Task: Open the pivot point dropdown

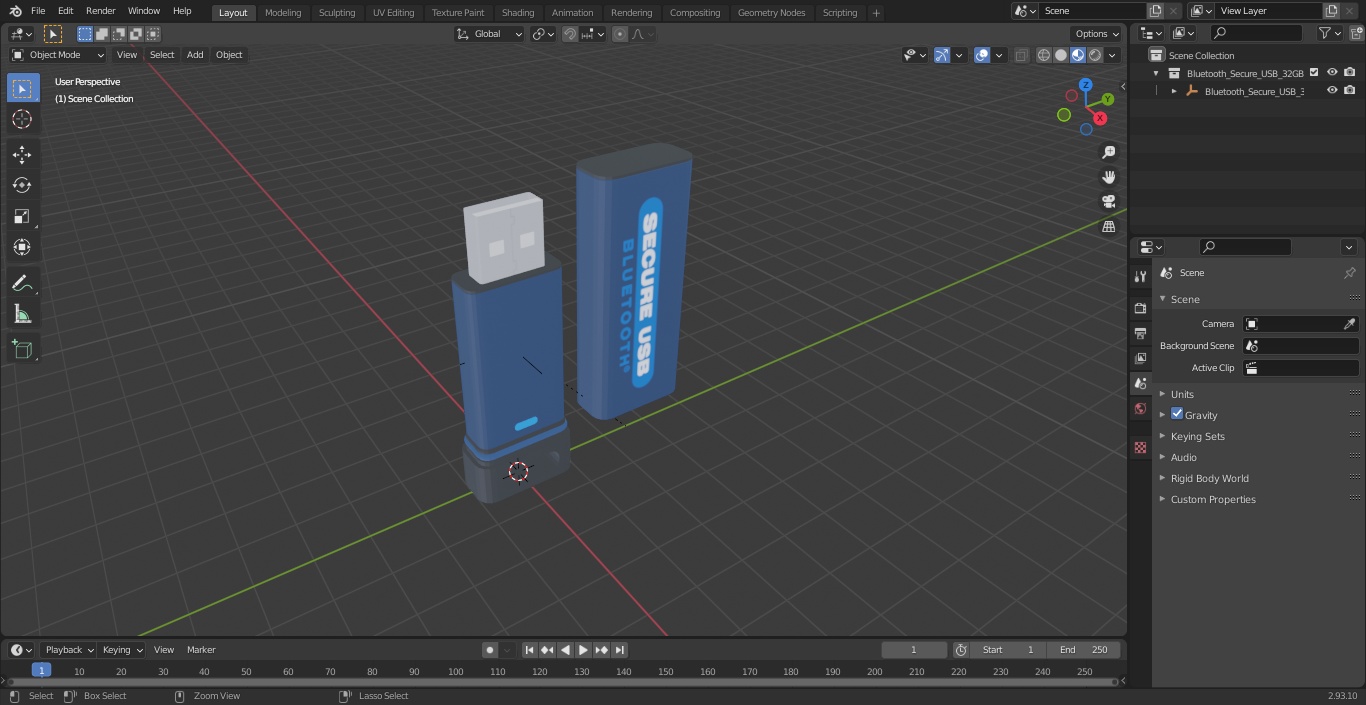Action: click(543, 34)
